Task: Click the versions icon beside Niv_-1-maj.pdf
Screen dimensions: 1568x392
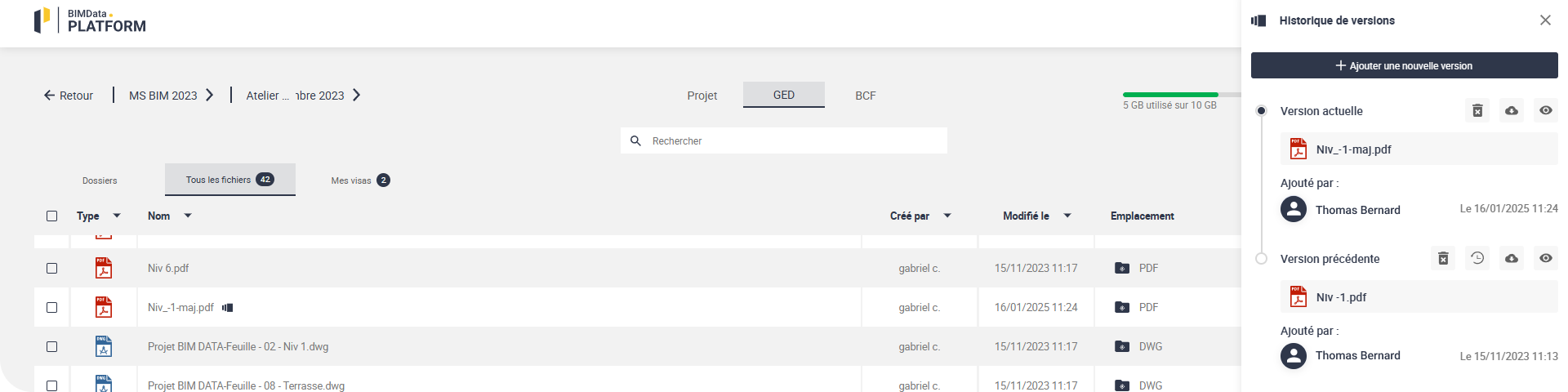Action: point(228,308)
